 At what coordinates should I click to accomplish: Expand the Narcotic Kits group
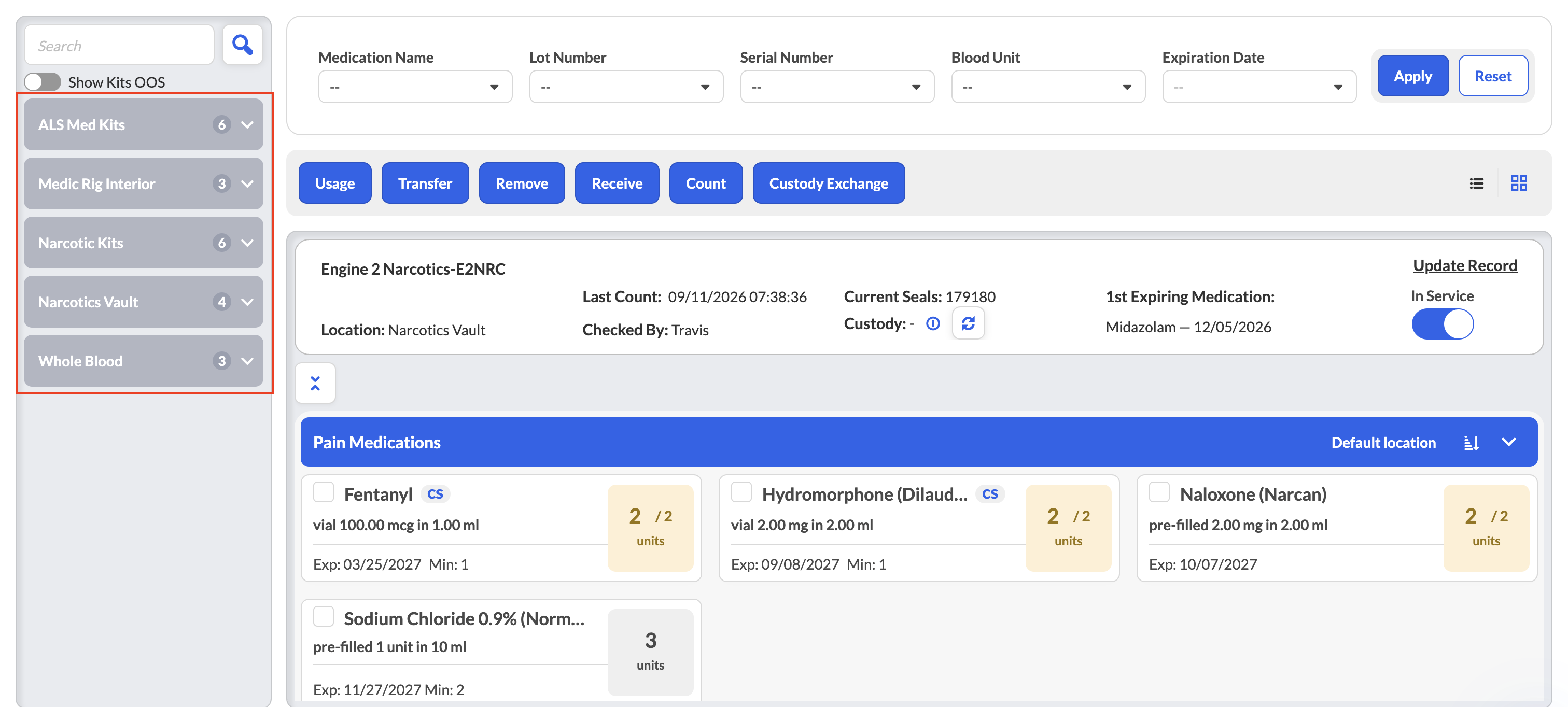pyautogui.click(x=144, y=243)
